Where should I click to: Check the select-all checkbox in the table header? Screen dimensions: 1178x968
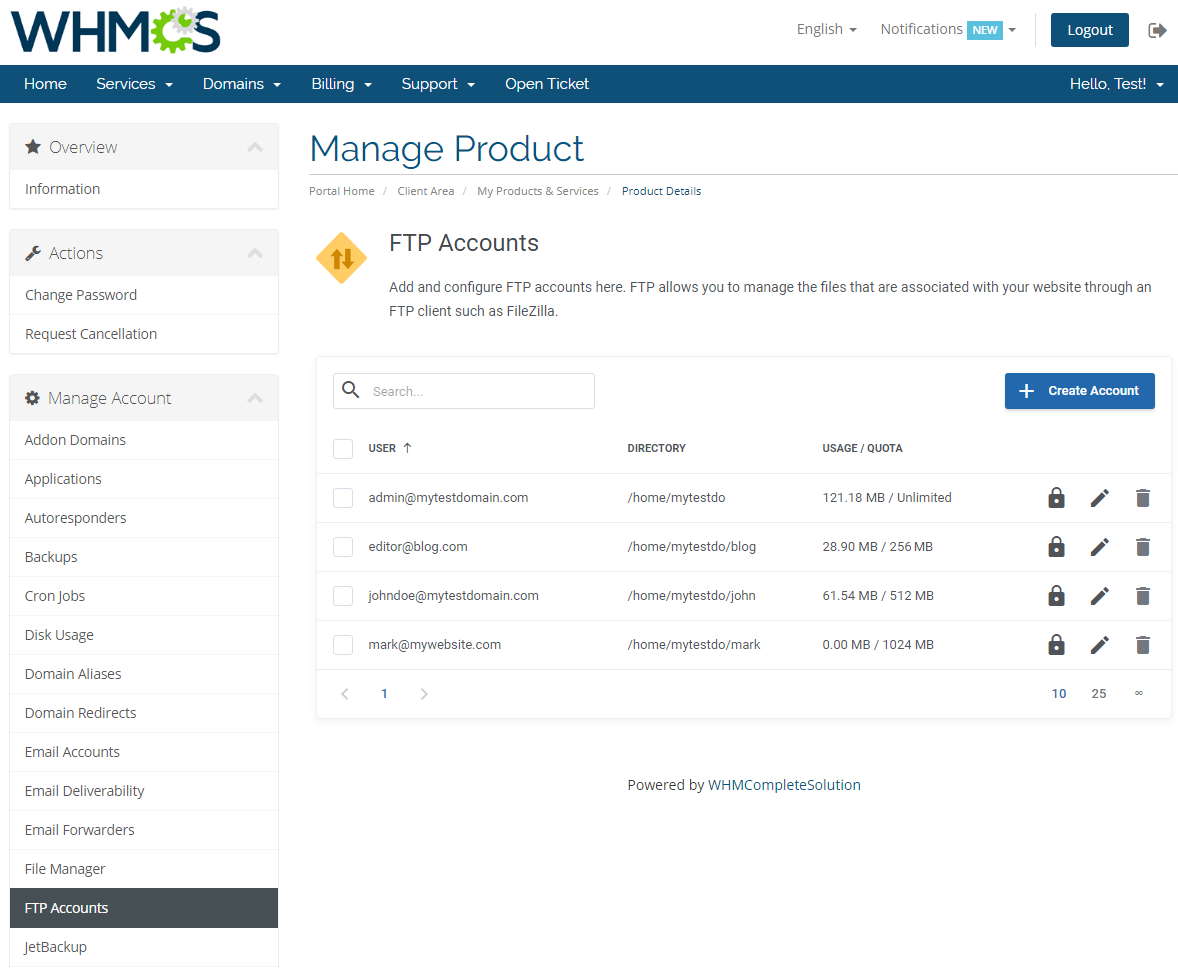click(343, 448)
